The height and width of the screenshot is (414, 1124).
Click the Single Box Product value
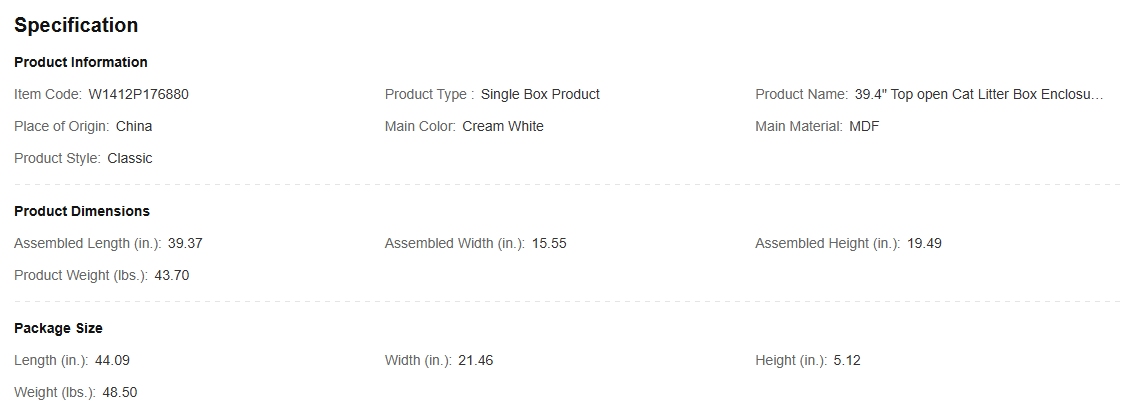(540, 95)
